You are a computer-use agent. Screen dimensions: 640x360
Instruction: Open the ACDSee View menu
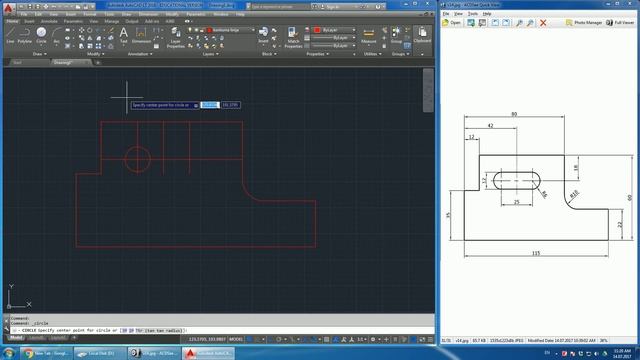(458, 14)
